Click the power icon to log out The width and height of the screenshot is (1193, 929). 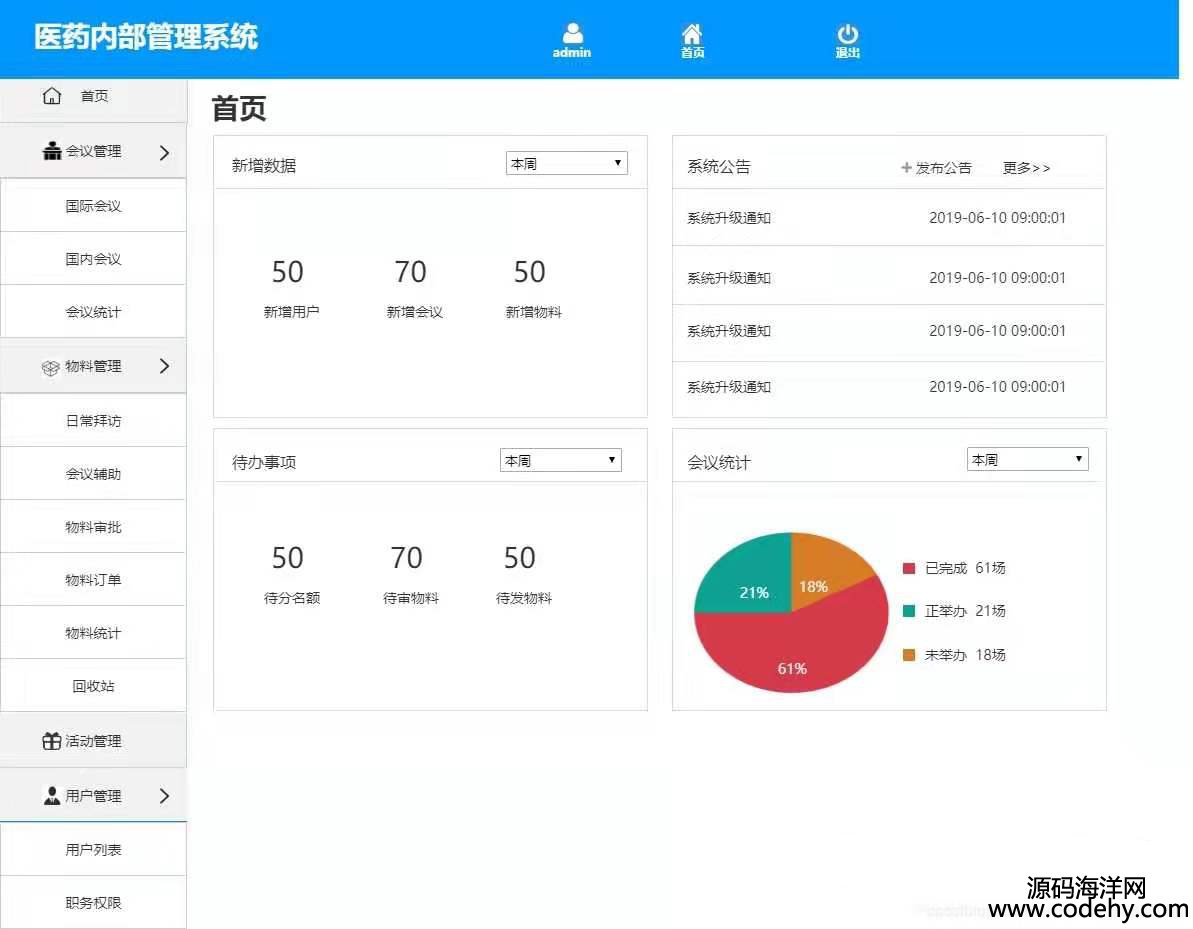848,34
